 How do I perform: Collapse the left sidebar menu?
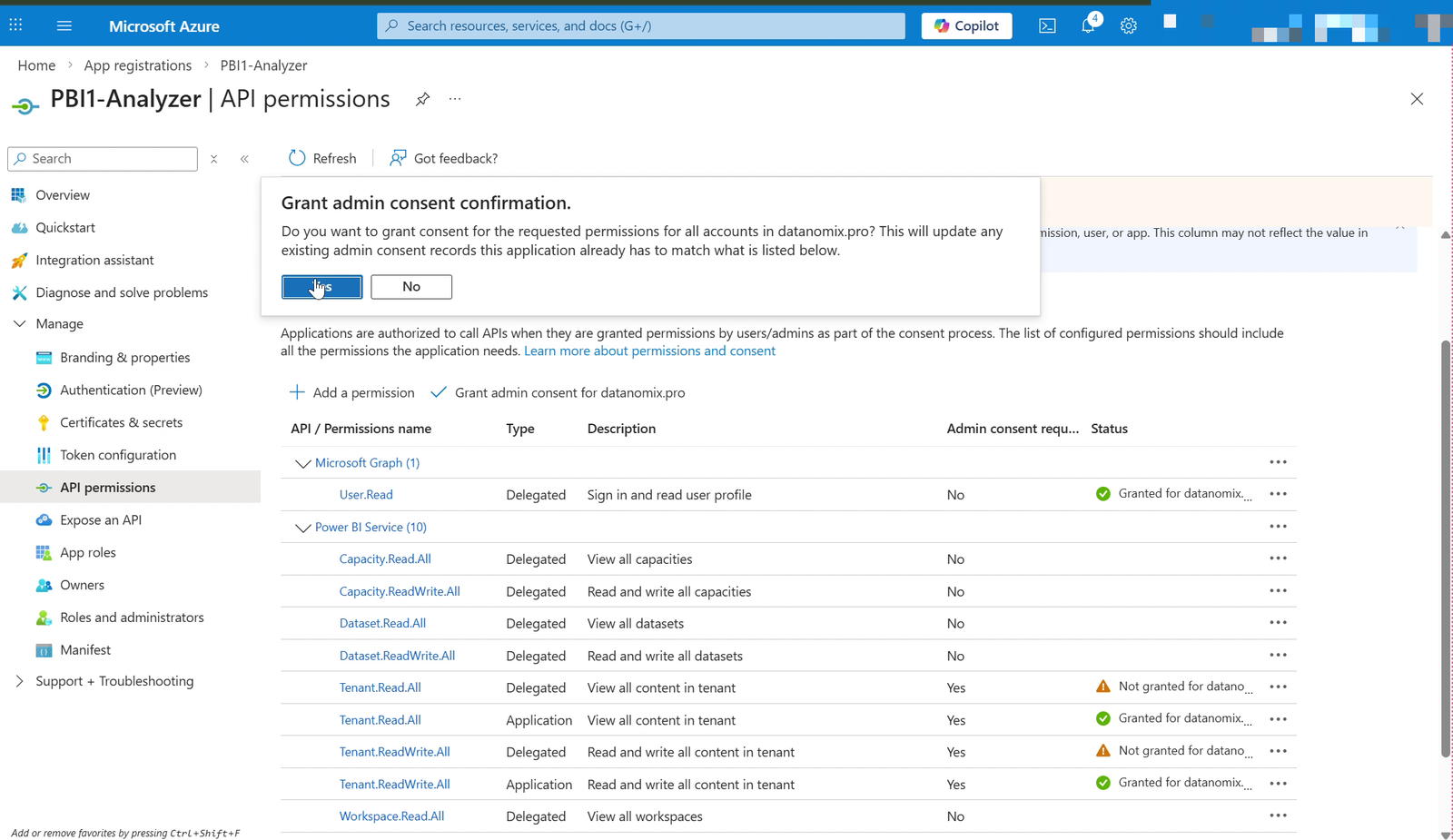point(244,159)
